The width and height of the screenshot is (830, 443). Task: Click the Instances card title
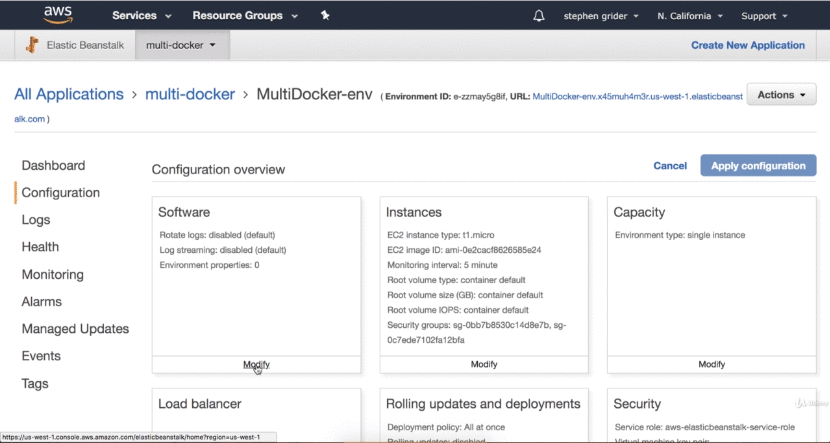[413, 212]
